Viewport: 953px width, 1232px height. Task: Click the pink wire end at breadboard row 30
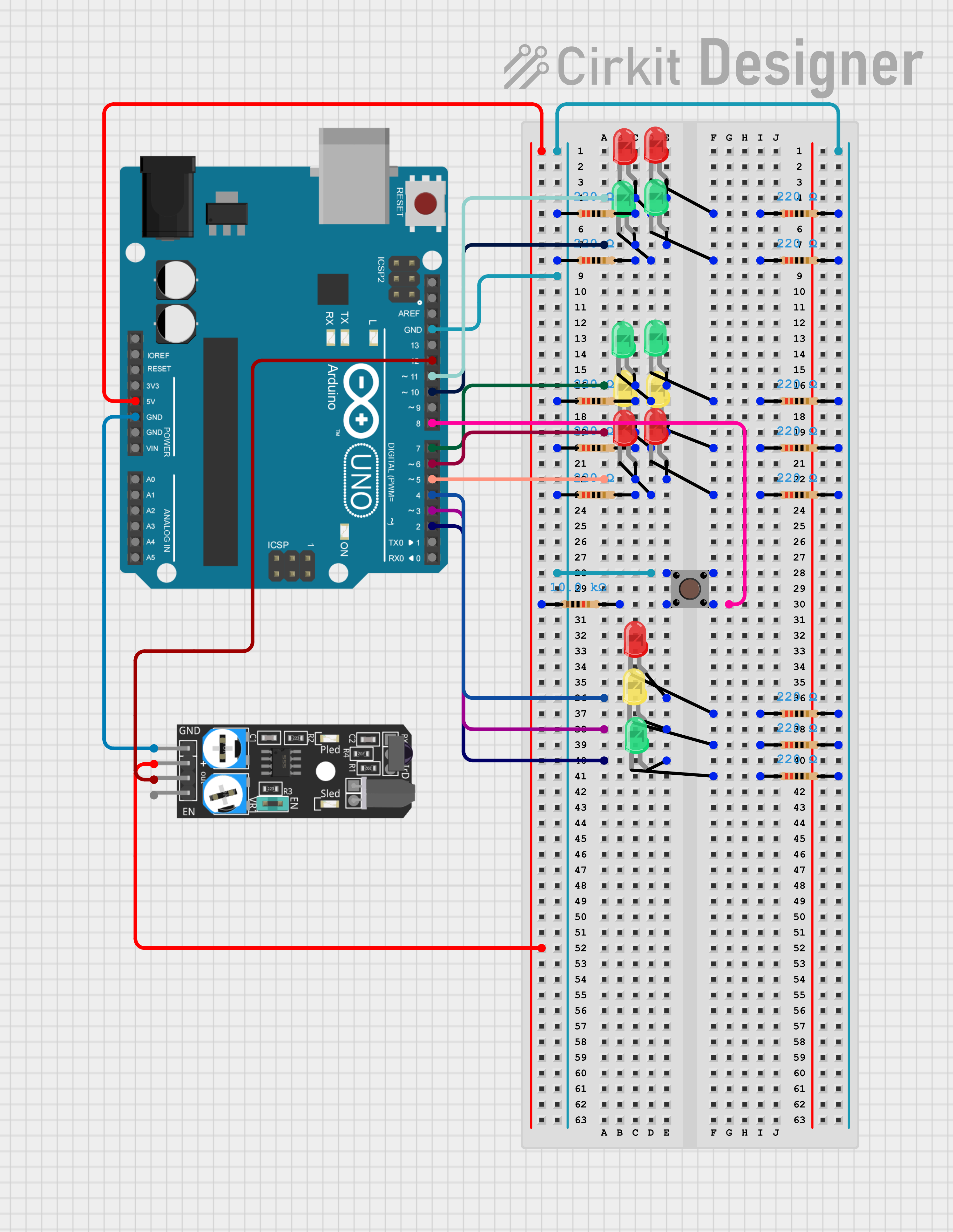[729, 604]
